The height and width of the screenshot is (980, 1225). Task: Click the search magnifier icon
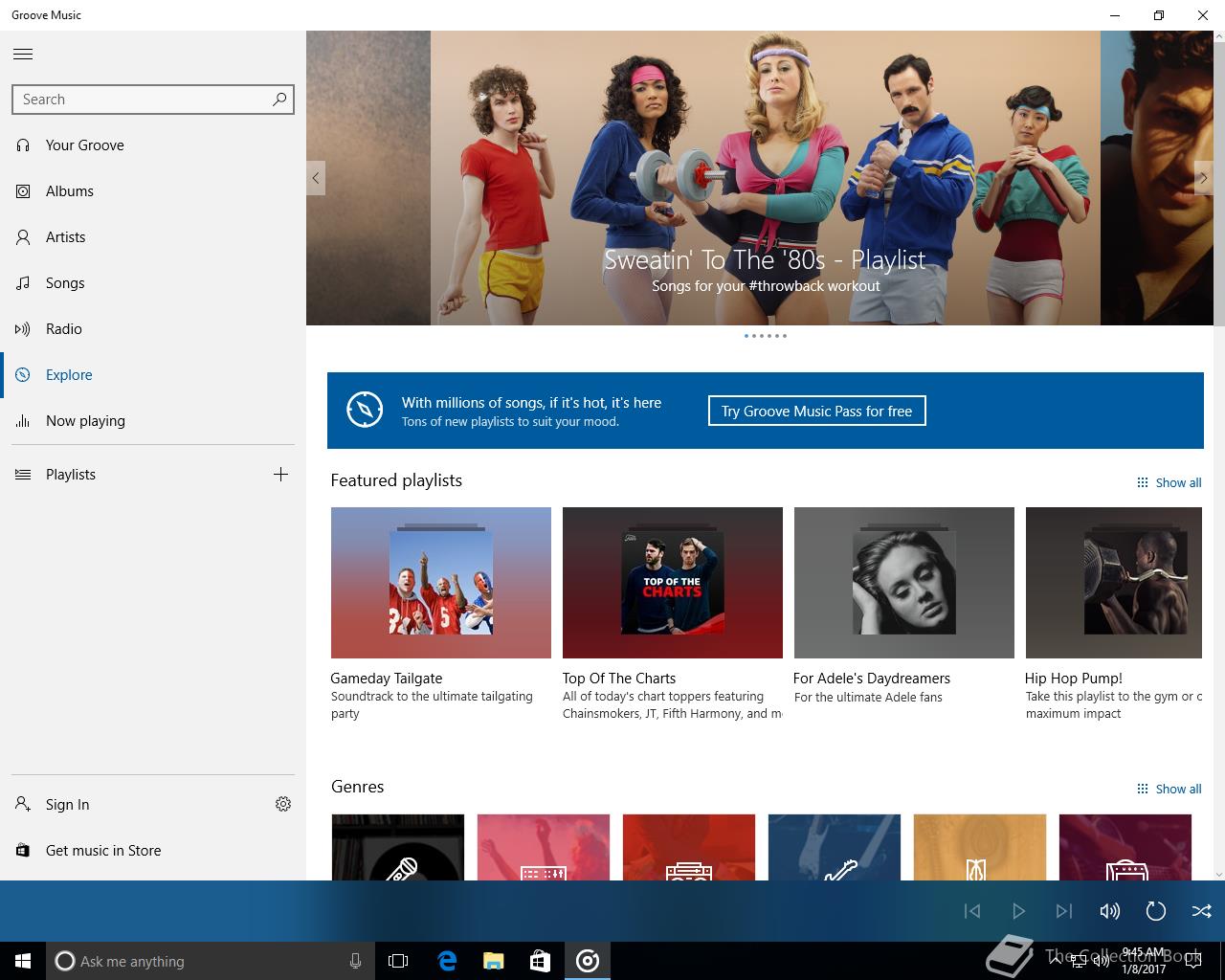pos(278,100)
